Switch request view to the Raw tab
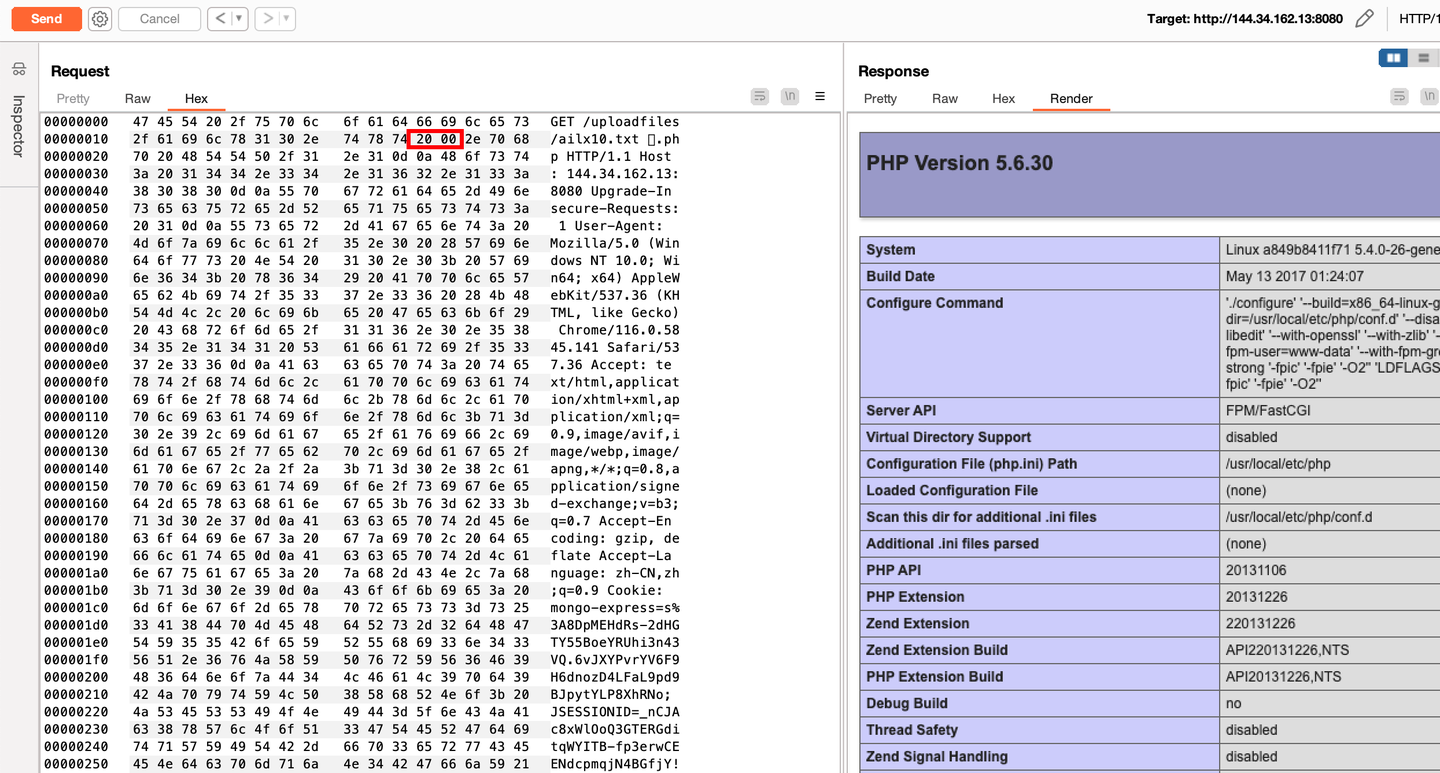The height and width of the screenshot is (773, 1440). [x=137, y=98]
